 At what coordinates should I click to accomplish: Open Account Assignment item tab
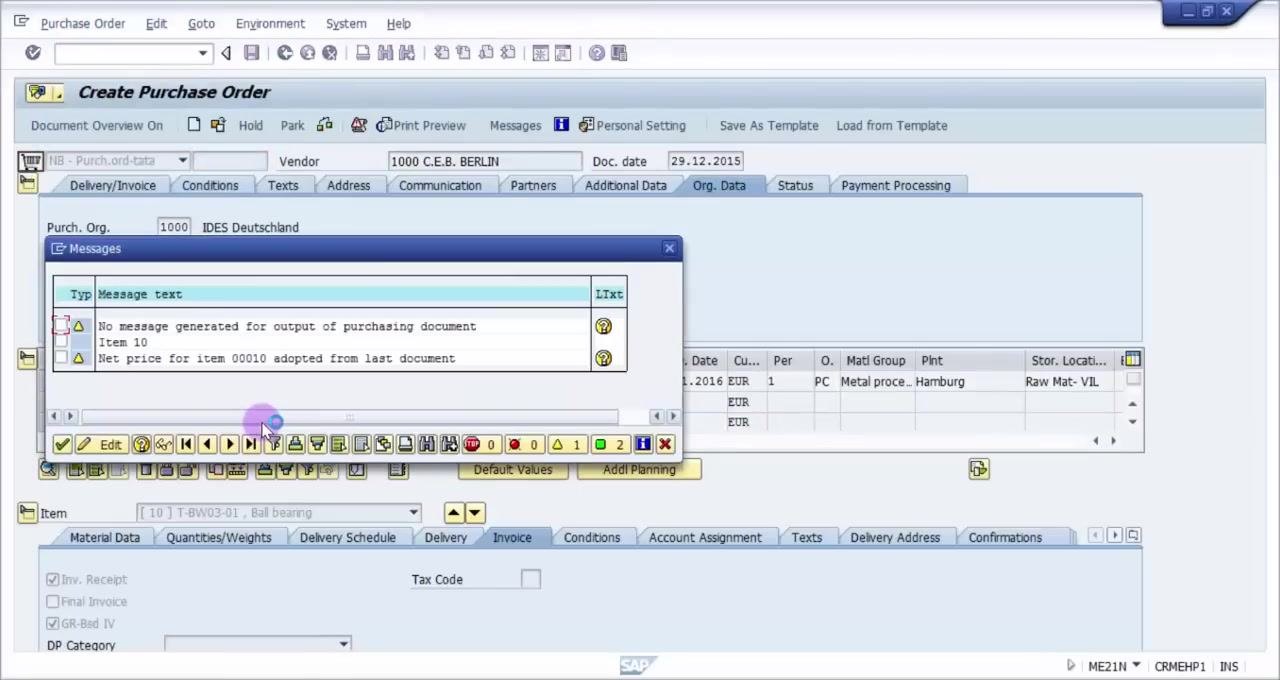[705, 538]
